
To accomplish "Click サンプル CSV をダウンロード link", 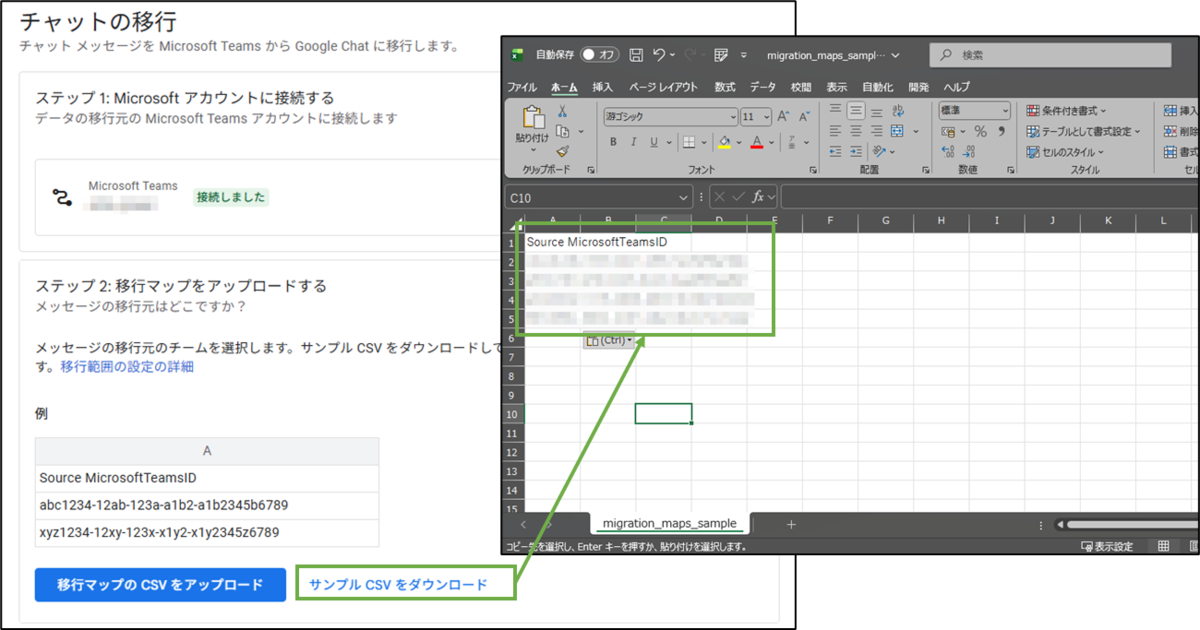I will [399, 585].
